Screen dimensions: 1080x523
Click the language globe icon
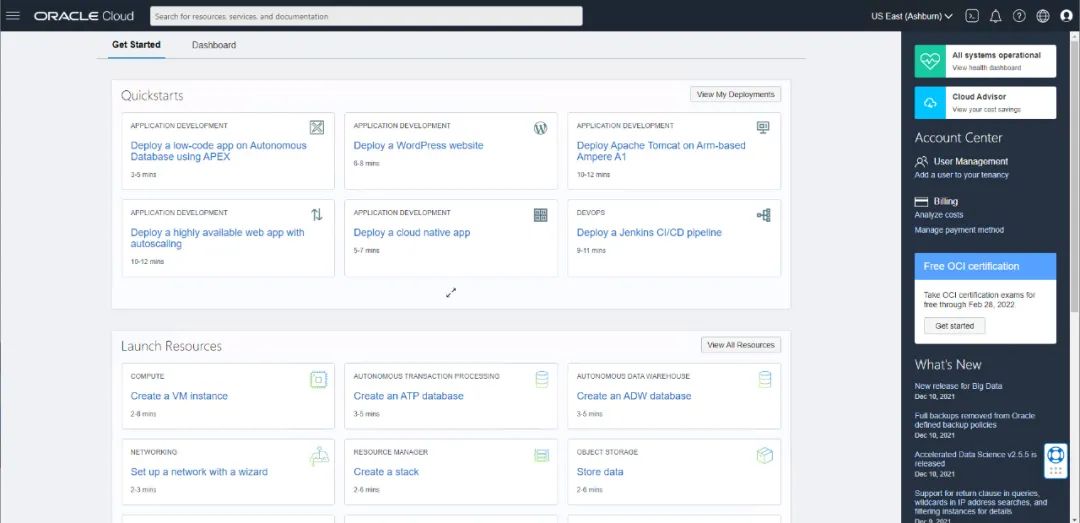coord(1043,16)
